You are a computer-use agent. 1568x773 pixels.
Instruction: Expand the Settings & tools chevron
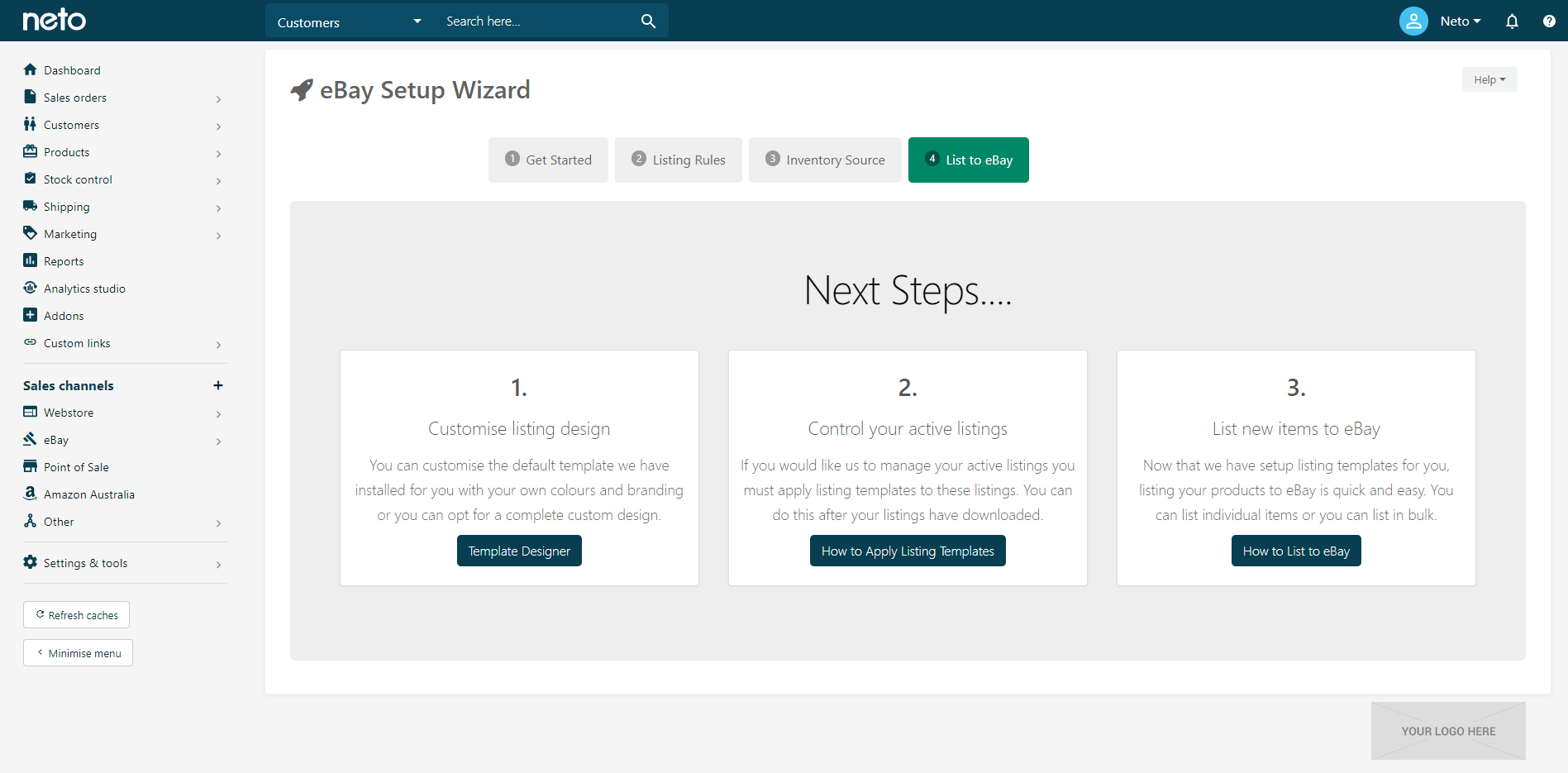pyautogui.click(x=218, y=564)
